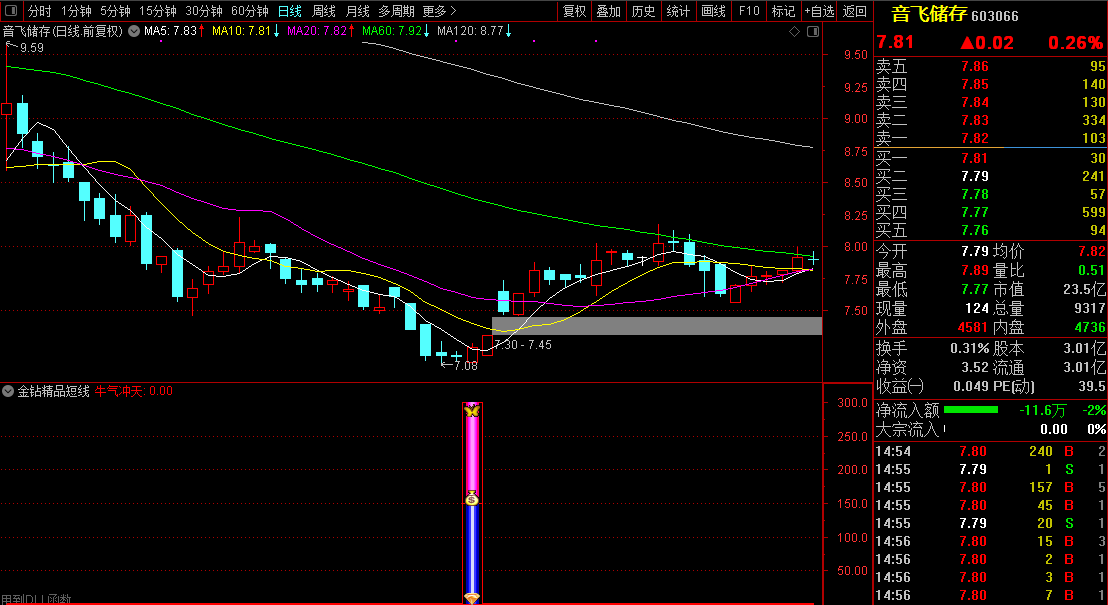The width and height of the screenshot is (1108, 605).
Task: Activate the 画线 drawing tools button
Action: [714, 11]
